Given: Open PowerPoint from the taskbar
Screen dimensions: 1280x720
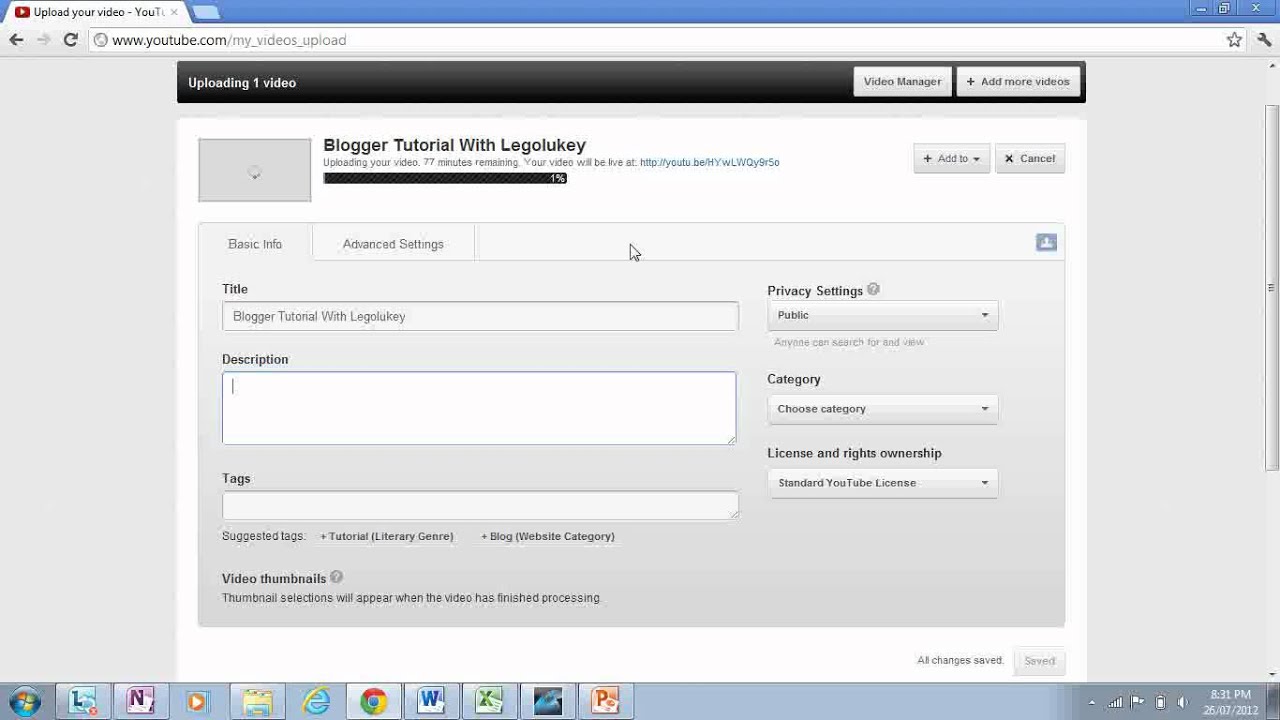Looking at the screenshot, I should pos(606,701).
